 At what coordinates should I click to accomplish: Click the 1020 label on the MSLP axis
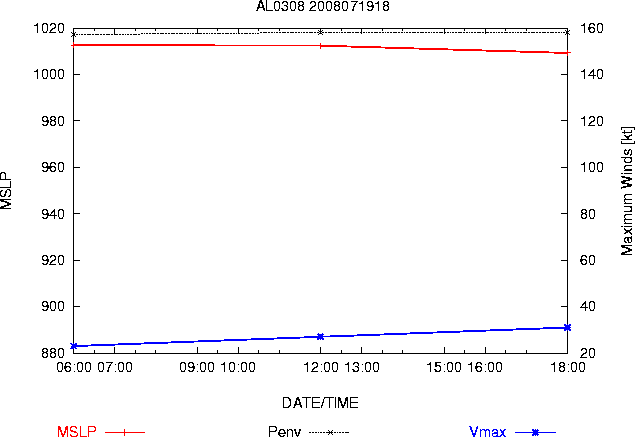coord(49,28)
